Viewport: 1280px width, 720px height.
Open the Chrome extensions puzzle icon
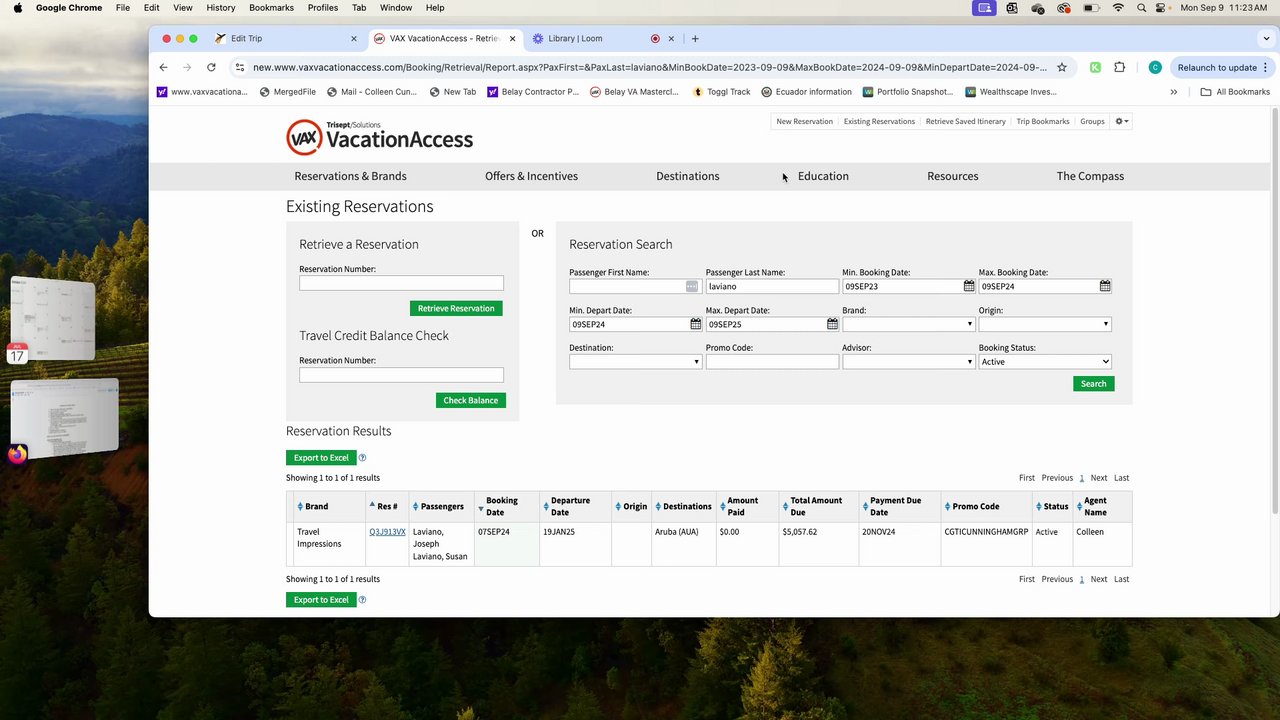[1119, 67]
